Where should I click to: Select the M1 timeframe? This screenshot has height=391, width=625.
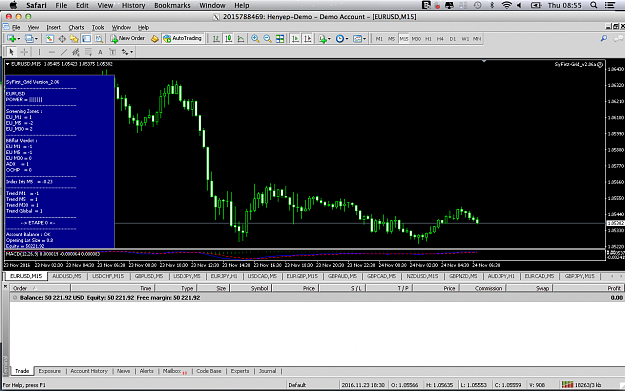coord(379,39)
